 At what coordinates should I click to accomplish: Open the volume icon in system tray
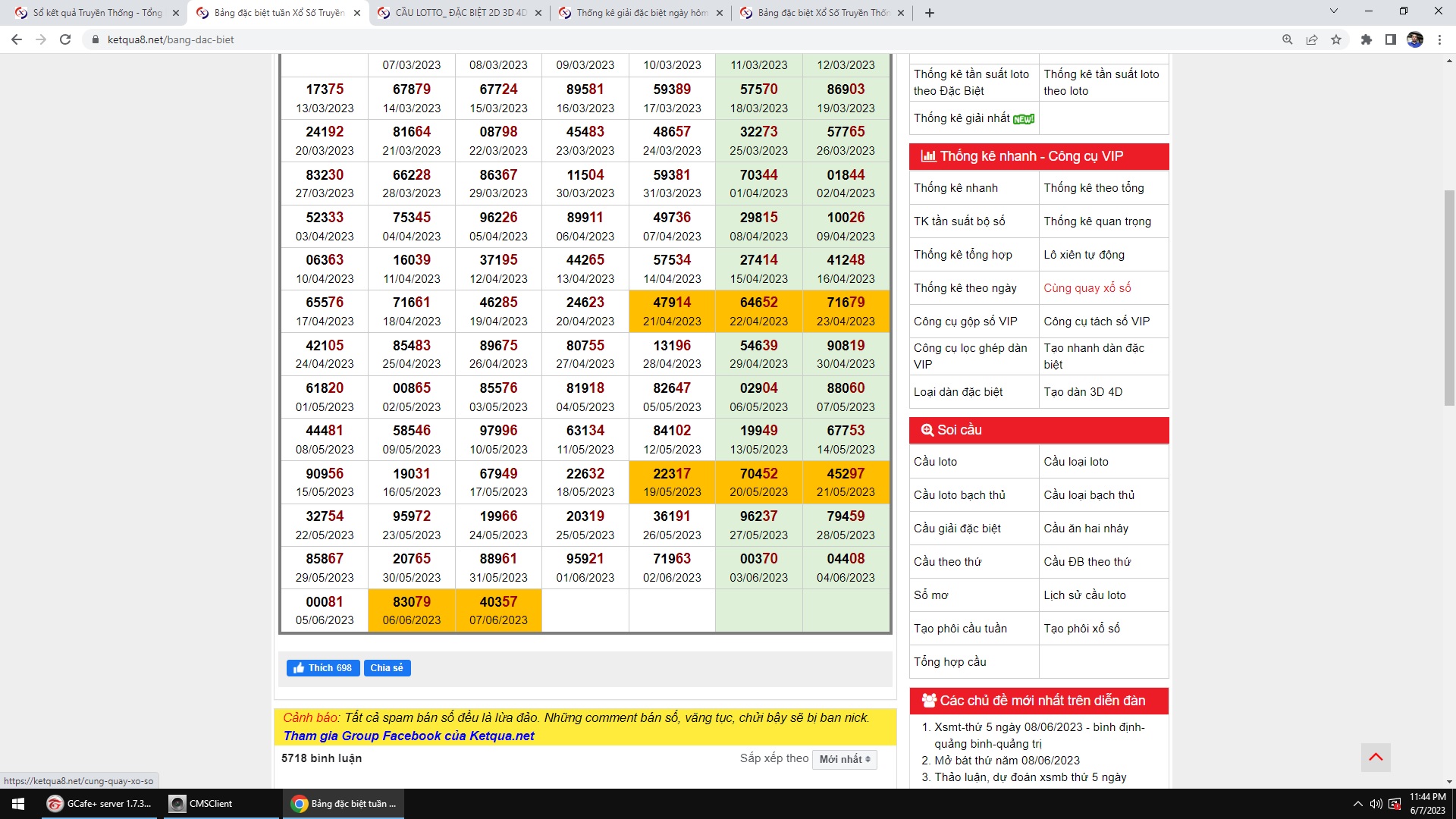pos(1376,804)
